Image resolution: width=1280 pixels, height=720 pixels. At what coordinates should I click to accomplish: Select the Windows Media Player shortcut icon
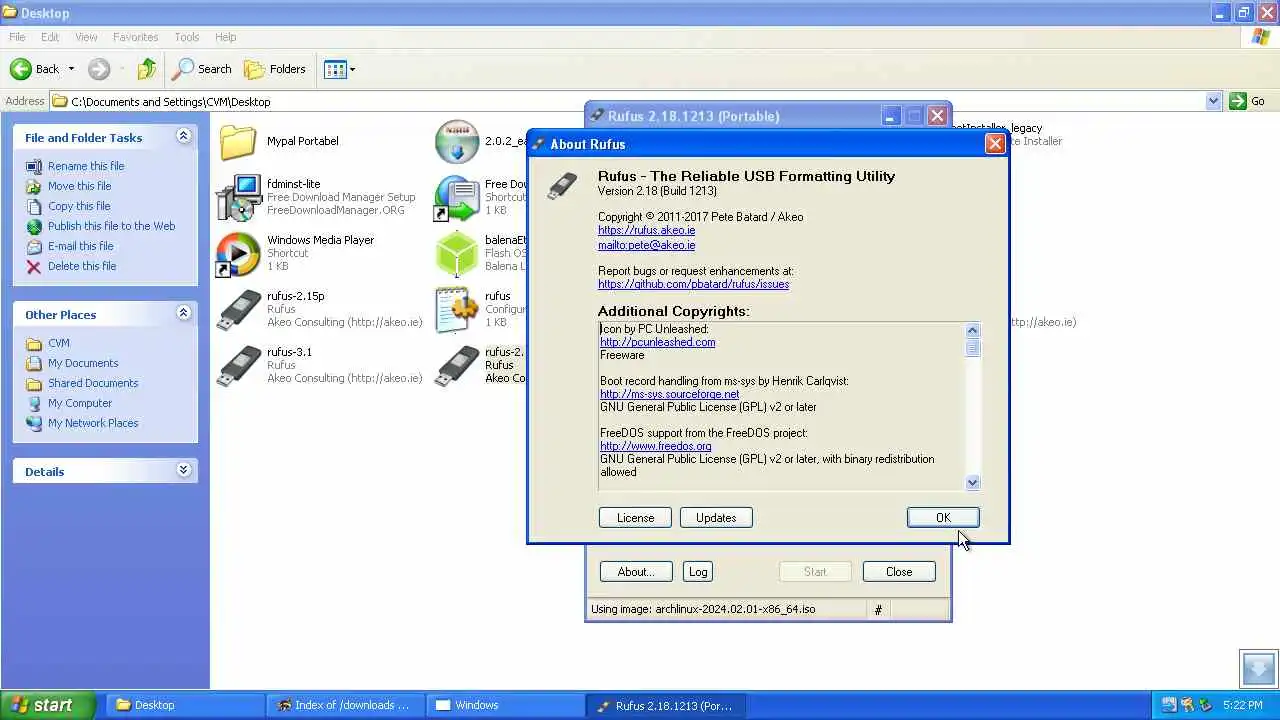pyautogui.click(x=238, y=254)
